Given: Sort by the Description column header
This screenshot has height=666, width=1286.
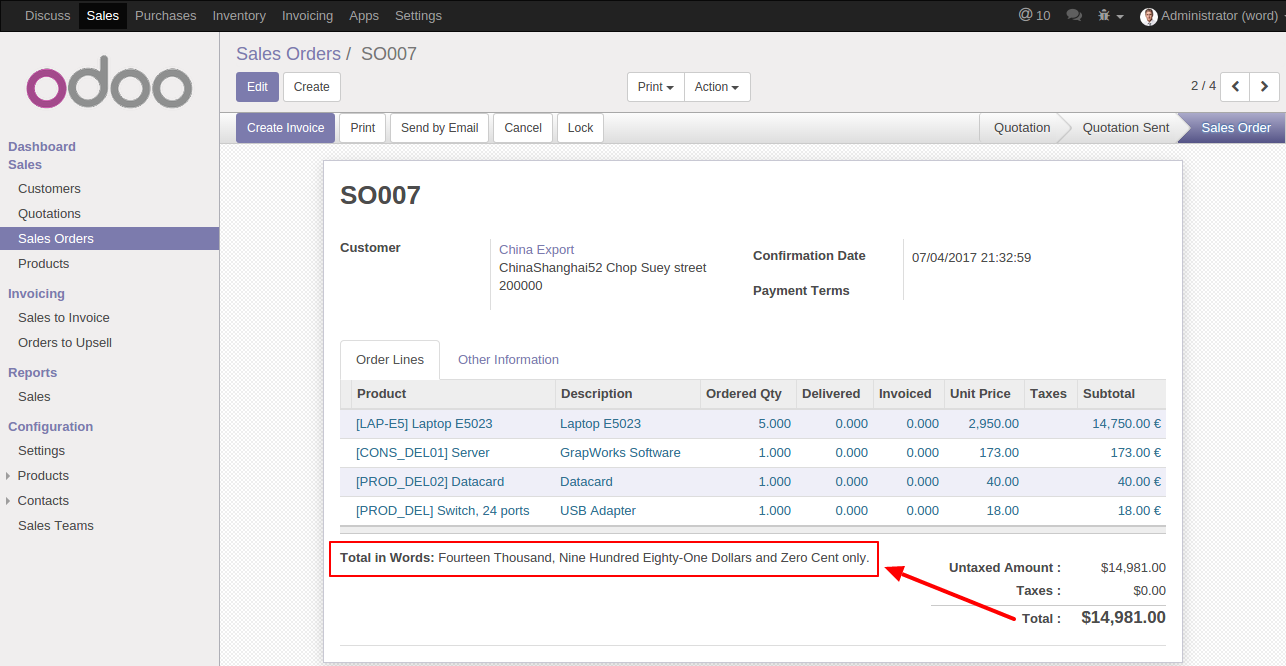Looking at the screenshot, I should pyautogui.click(x=628, y=394).
